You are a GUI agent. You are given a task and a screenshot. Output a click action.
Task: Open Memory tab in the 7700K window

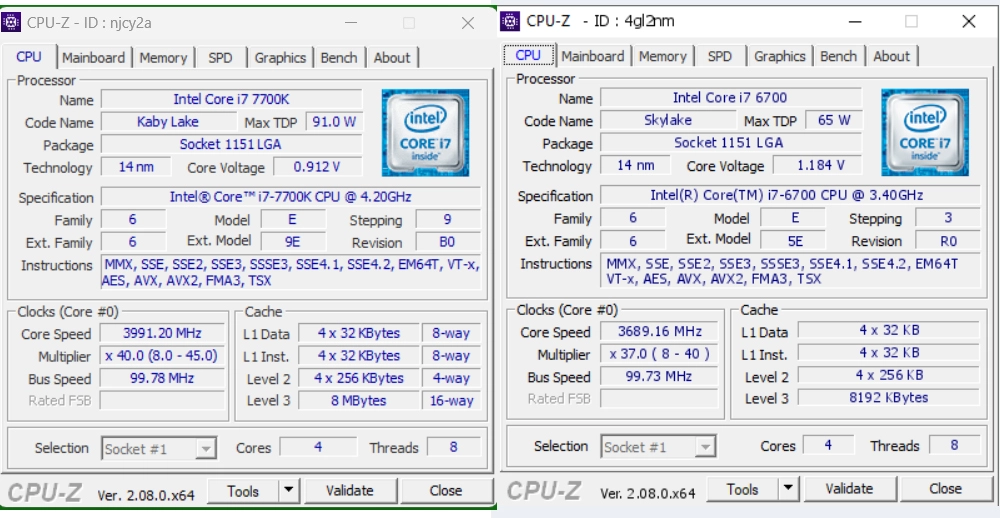pos(163,57)
